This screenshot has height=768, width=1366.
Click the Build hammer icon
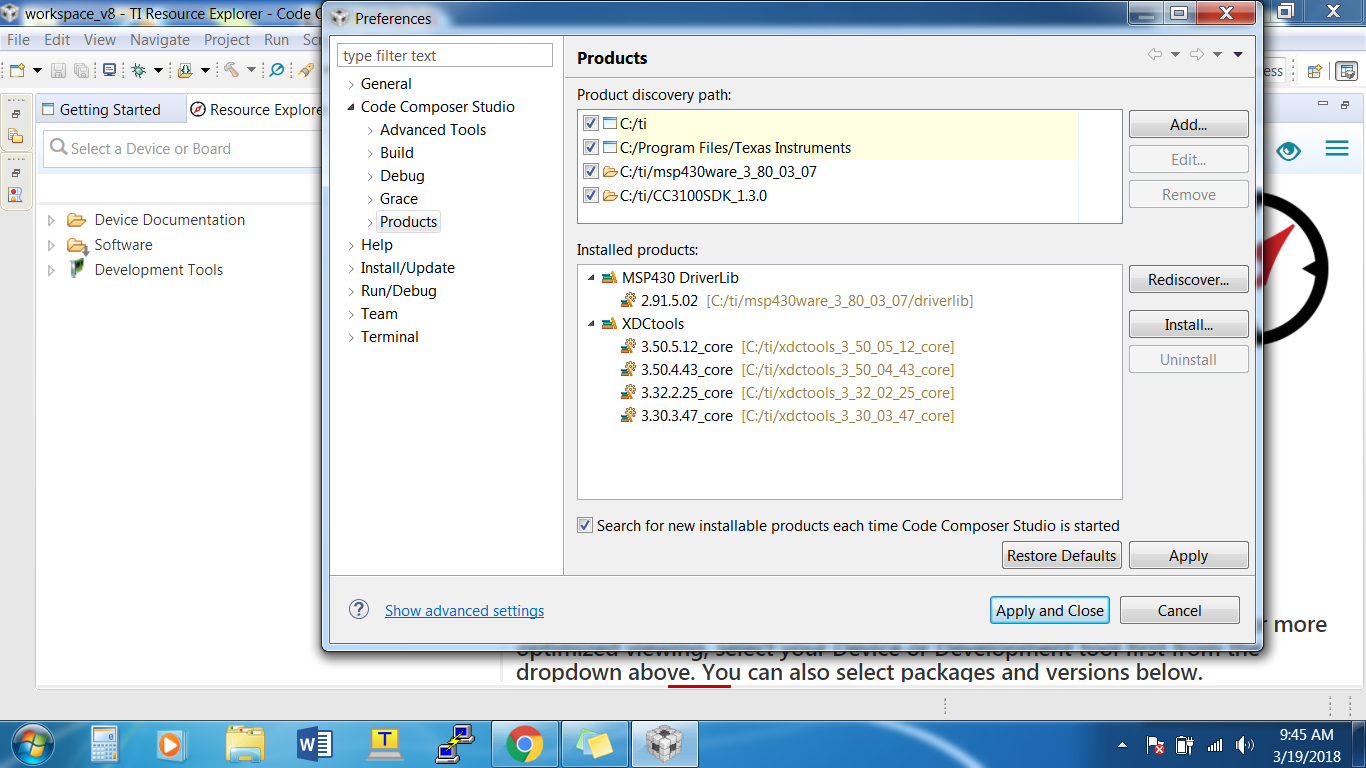coord(230,70)
